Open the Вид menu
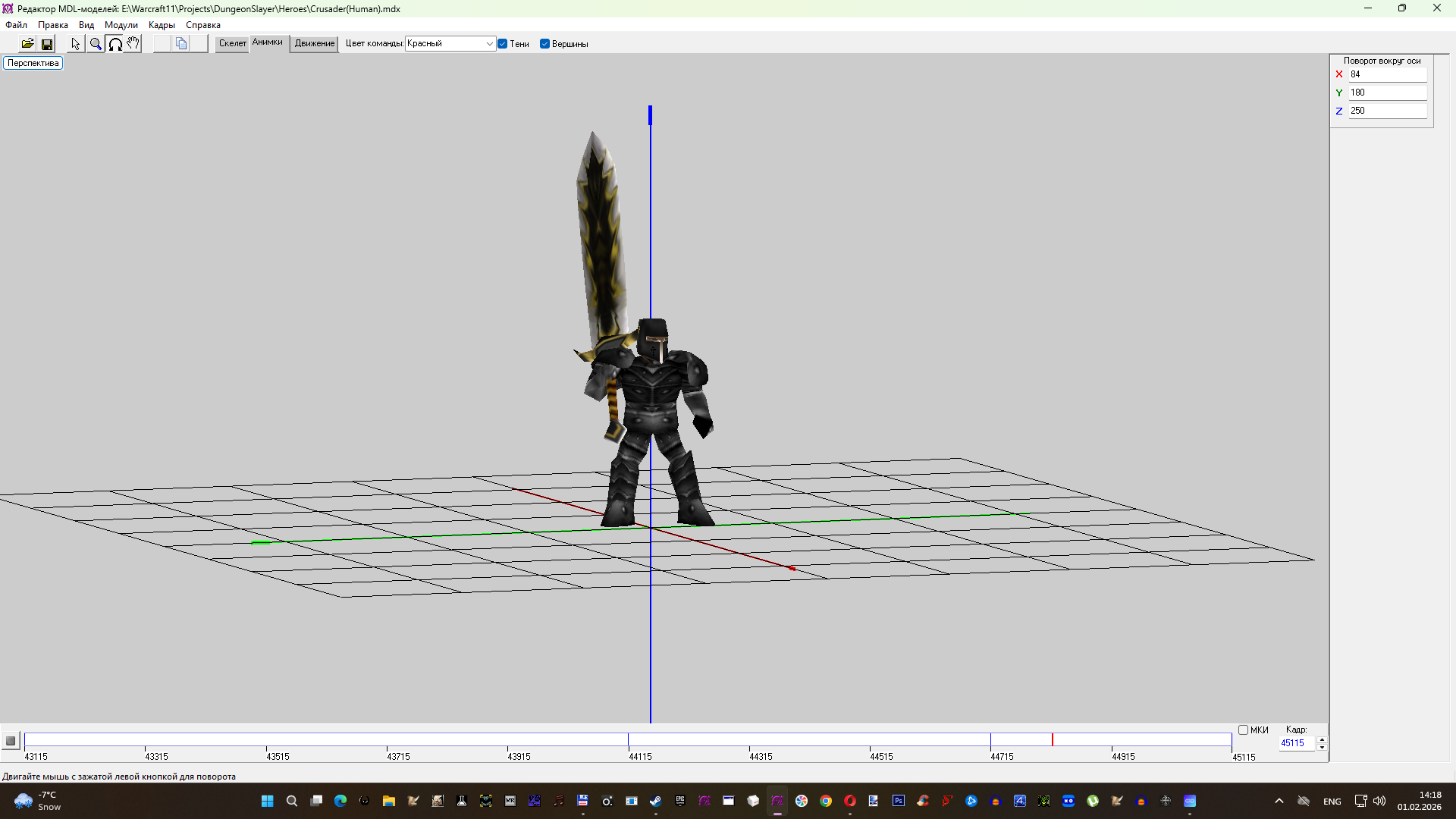This screenshot has height=819, width=1456. (86, 25)
